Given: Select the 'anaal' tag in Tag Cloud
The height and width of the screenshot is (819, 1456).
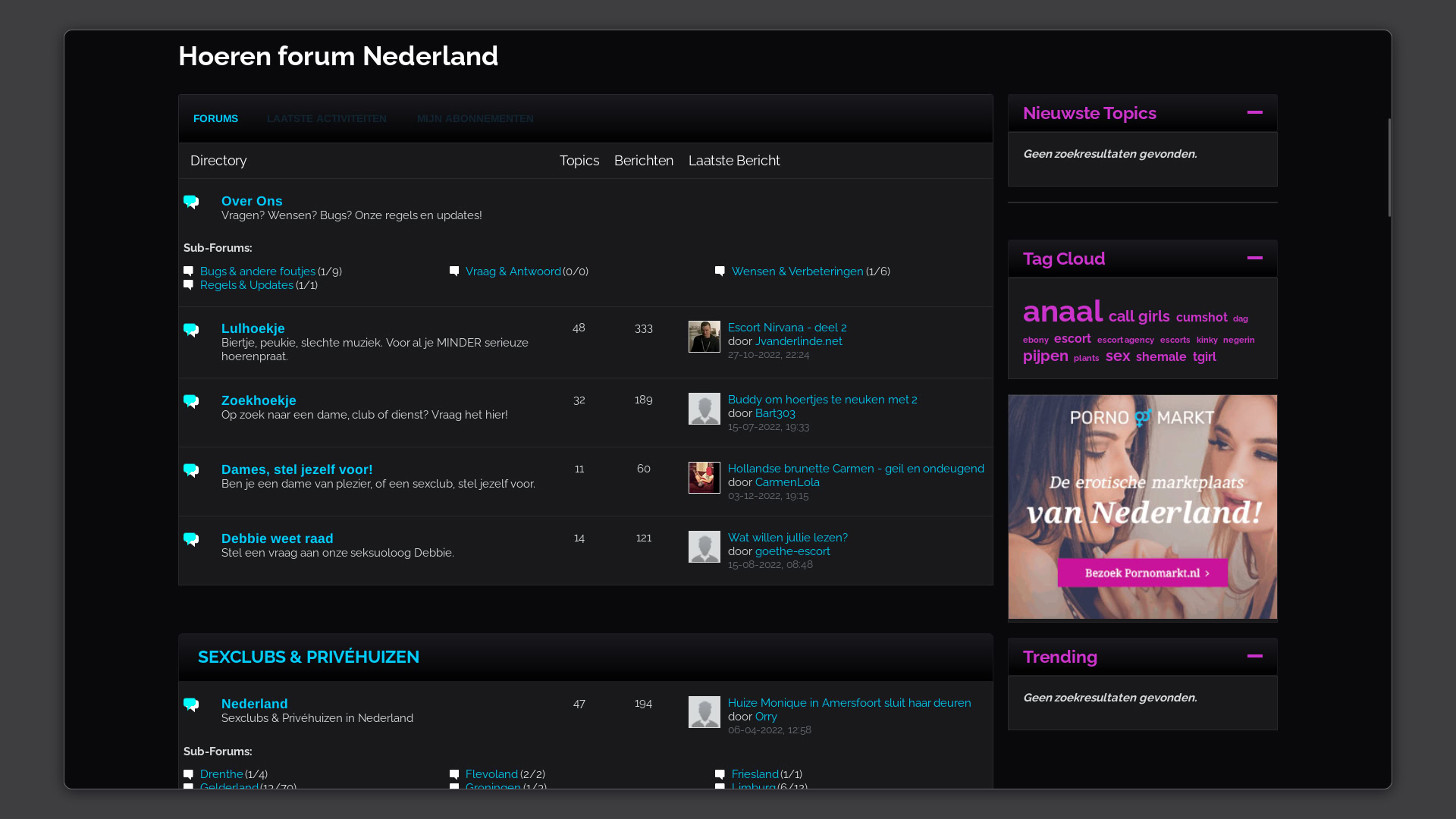Looking at the screenshot, I should coord(1062,312).
